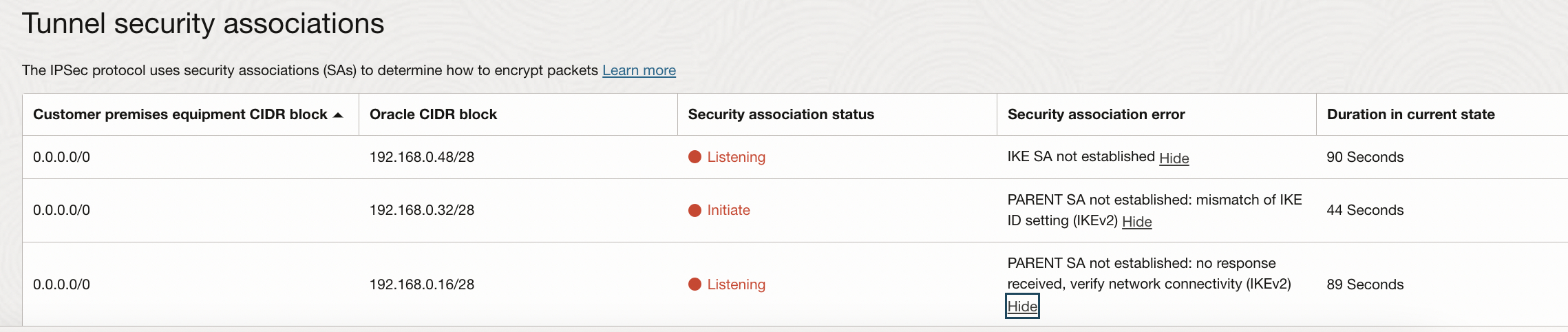Click red Initiate status dot
Image resolution: width=1568 pixels, height=332 pixels.
[695, 210]
